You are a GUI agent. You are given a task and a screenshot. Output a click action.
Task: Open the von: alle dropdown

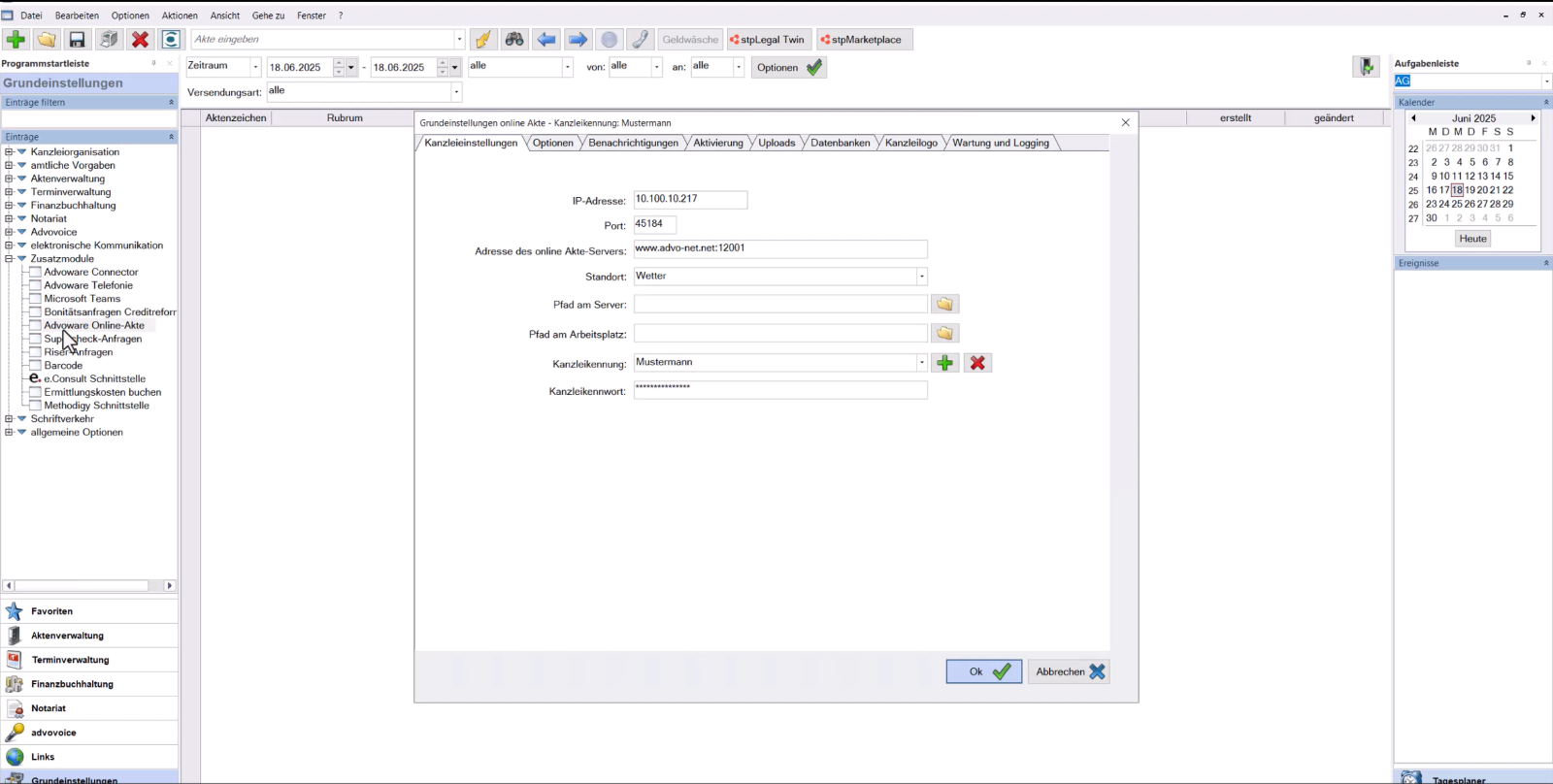656,67
